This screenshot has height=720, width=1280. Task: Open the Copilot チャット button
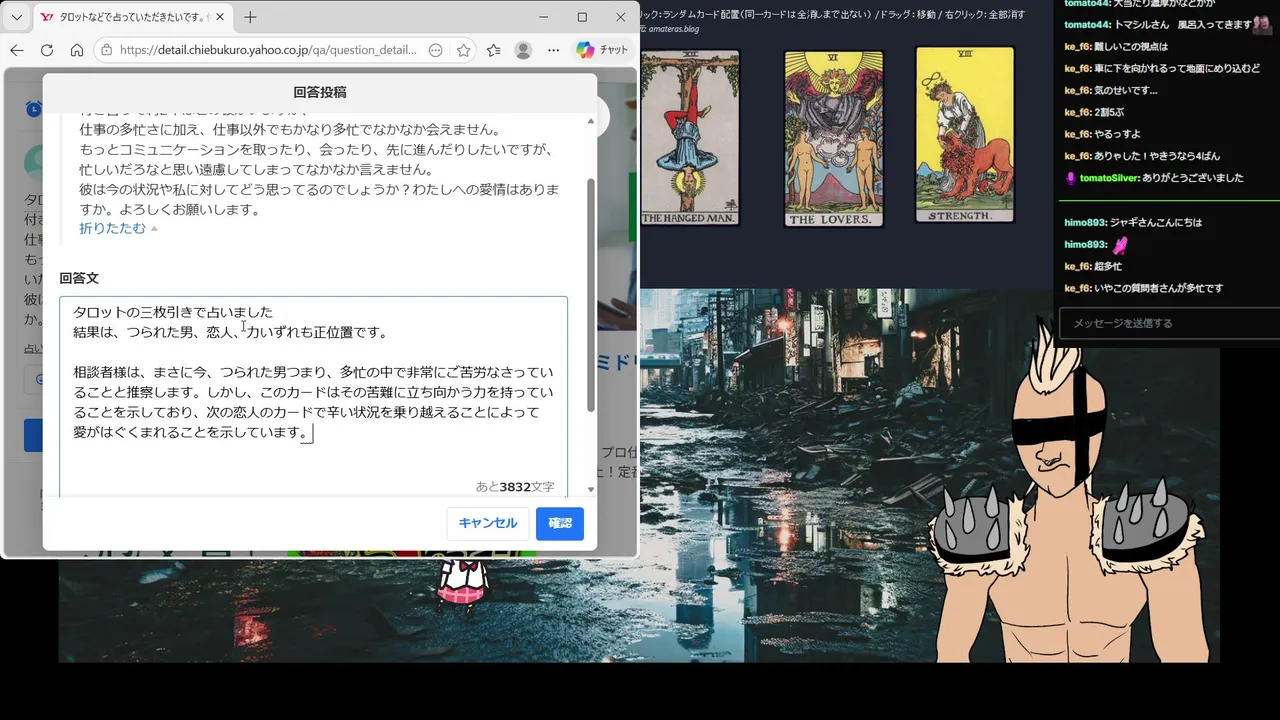coord(603,50)
